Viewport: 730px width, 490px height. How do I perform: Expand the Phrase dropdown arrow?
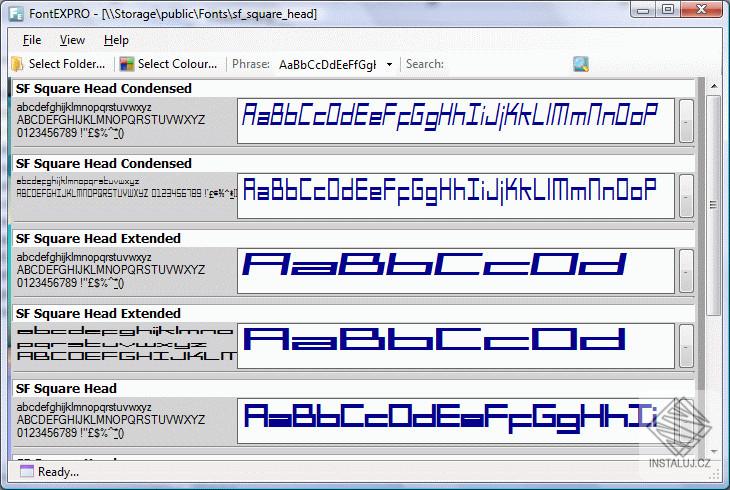389,64
